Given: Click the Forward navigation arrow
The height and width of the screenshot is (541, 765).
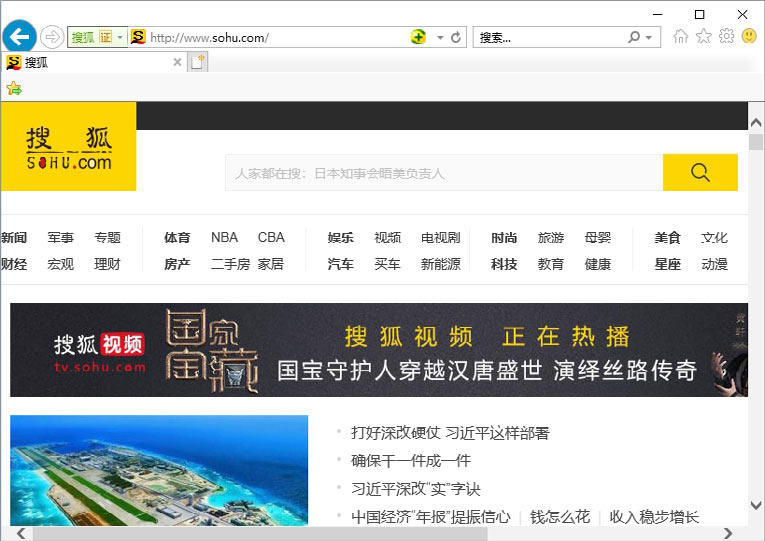Looking at the screenshot, I should [52, 37].
